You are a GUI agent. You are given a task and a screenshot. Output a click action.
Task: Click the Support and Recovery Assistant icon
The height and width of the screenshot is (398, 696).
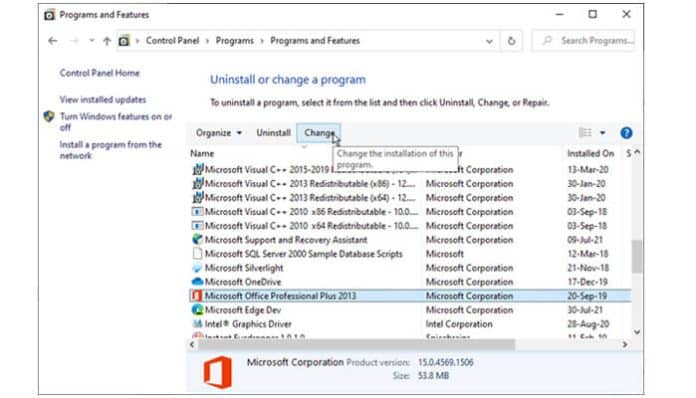point(198,240)
